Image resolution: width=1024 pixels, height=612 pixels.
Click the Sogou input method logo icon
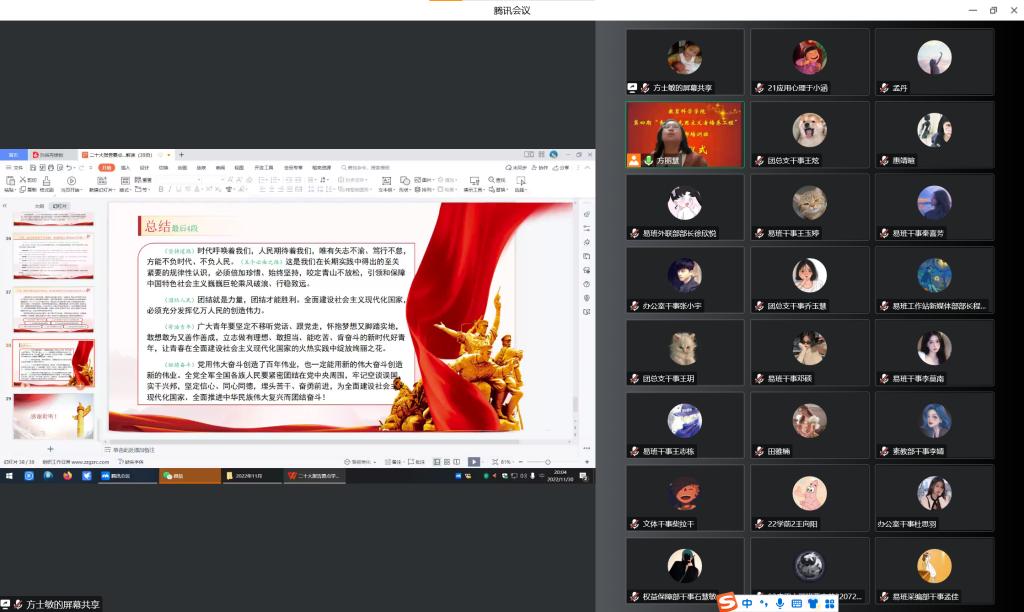(x=728, y=602)
